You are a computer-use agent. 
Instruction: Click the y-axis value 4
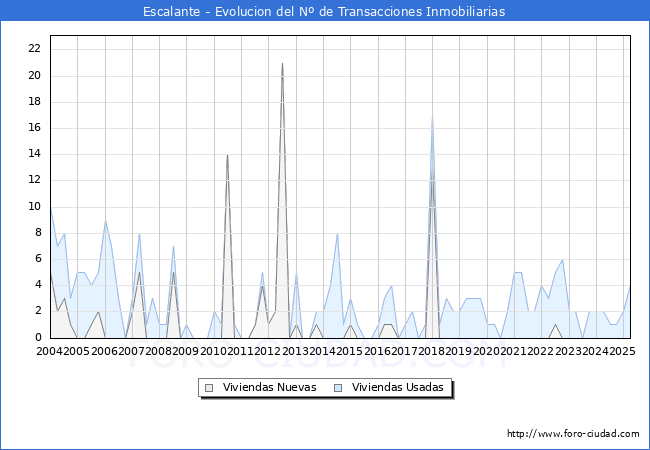tap(39, 285)
